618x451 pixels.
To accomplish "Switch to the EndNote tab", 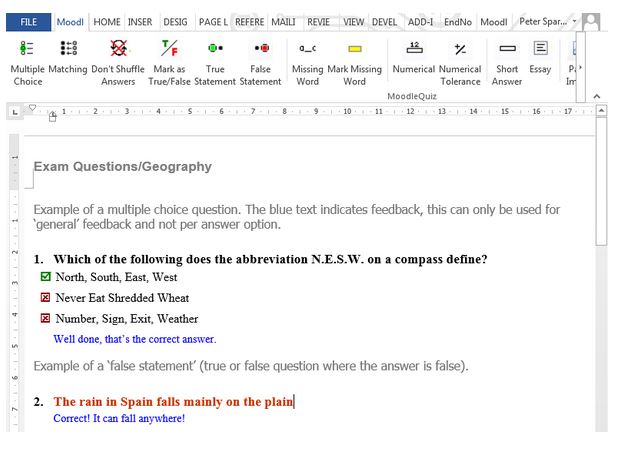I will (x=458, y=22).
